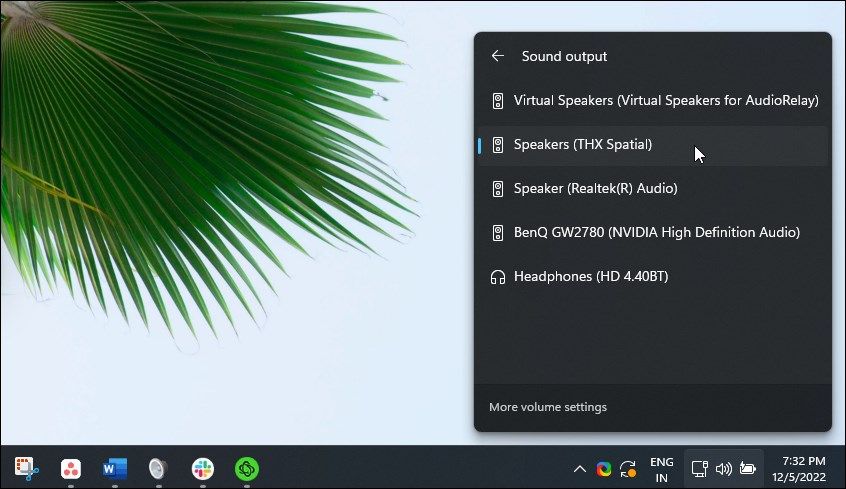846x489 pixels.
Task: Choose Speakers (THX Spatial) output
Action: 653,145
